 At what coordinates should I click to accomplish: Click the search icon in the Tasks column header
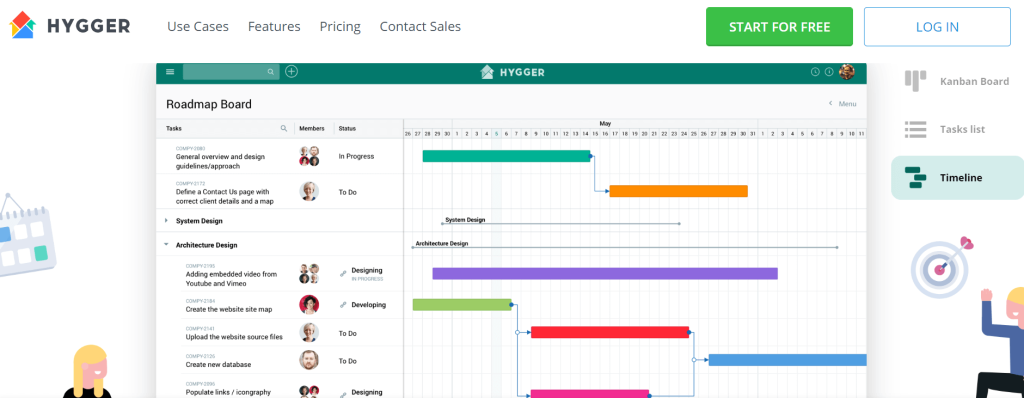coord(283,129)
